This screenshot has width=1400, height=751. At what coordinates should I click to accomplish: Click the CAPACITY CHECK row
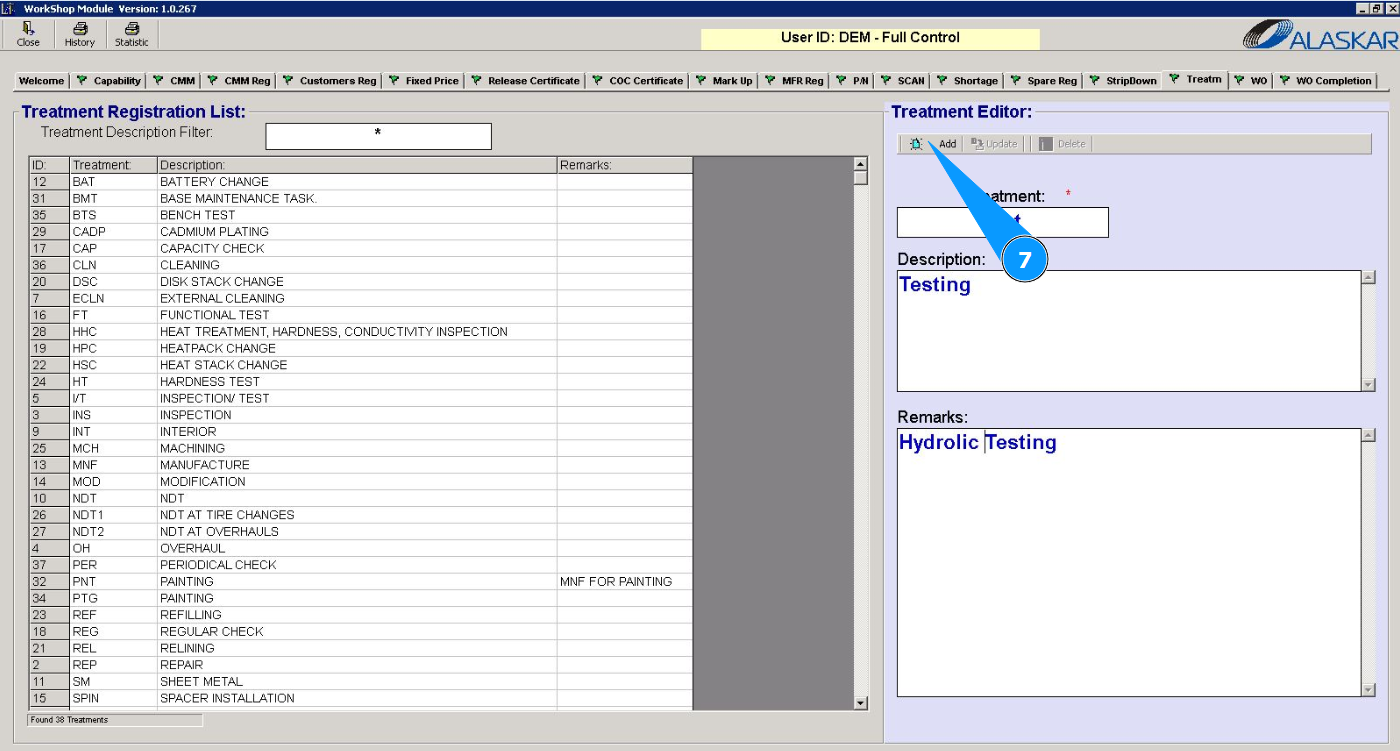[360, 248]
